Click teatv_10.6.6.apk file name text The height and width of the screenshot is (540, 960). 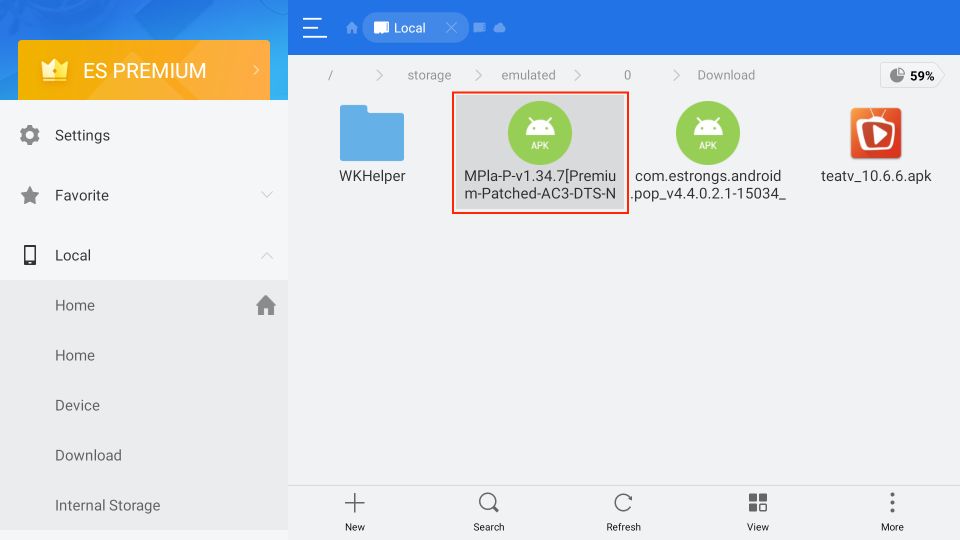(876, 176)
